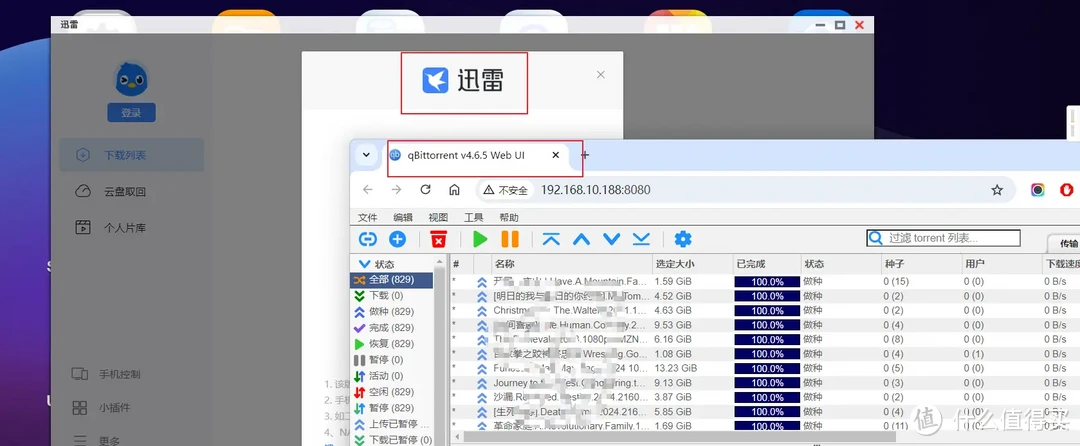Move torrent down one in queue
The height and width of the screenshot is (446, 1080).
[x=612, y=239]
